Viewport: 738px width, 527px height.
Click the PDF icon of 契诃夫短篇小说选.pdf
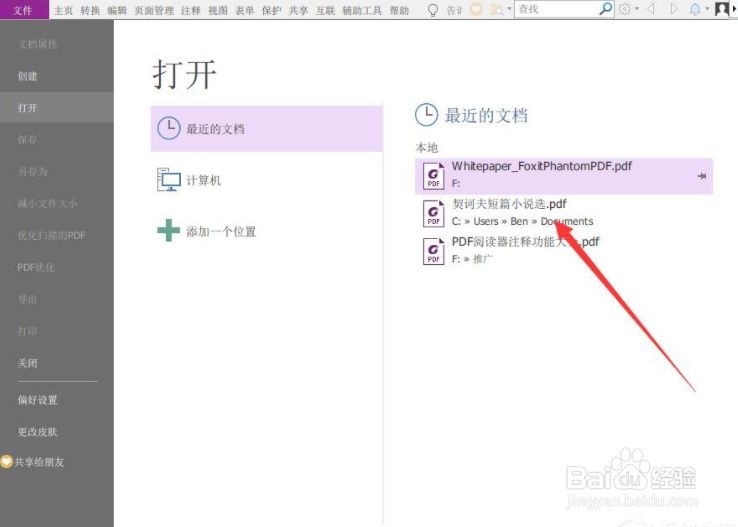pyautogui.click(x=433, y=214)
